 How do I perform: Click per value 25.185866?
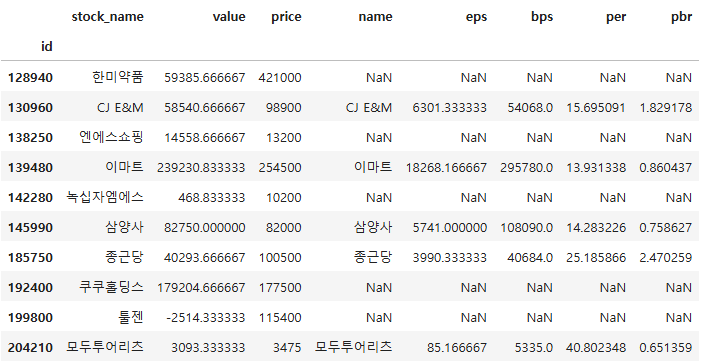click(596, 258)
